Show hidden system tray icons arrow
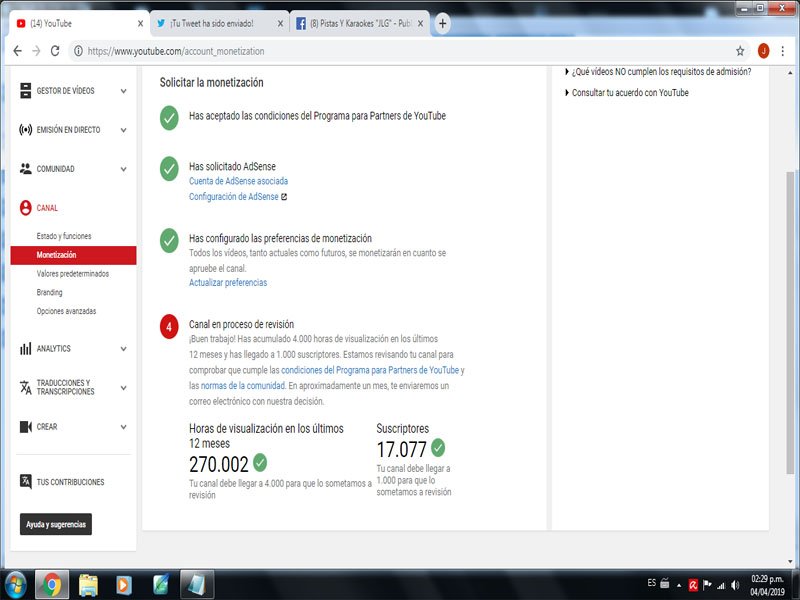800x600 pixels. tap(679, 585)
